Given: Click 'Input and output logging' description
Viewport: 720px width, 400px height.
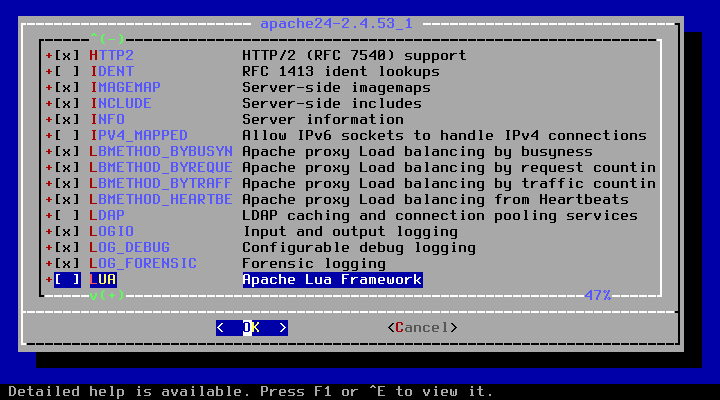Looking at the screenshot, I should pyautogui.click(x=350, y=232).
